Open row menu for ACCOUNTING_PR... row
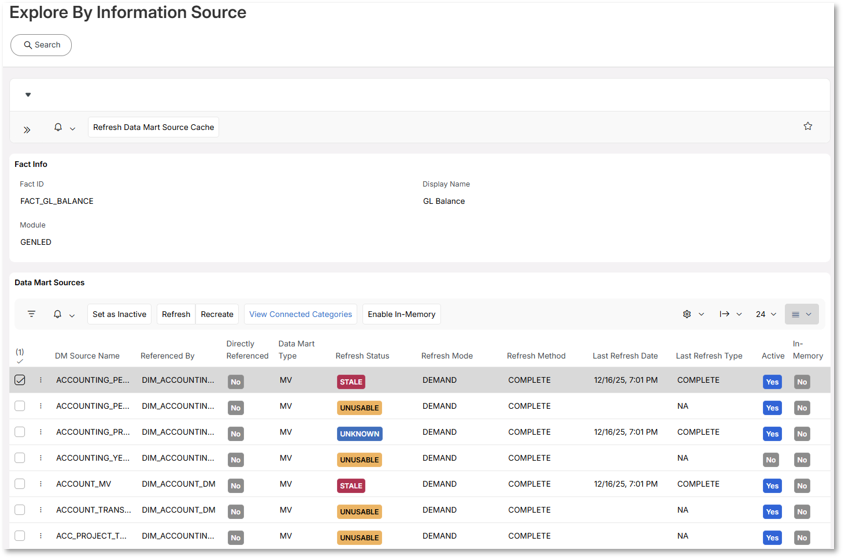Viewport: 843px width, 558px height. coord(41,432)
